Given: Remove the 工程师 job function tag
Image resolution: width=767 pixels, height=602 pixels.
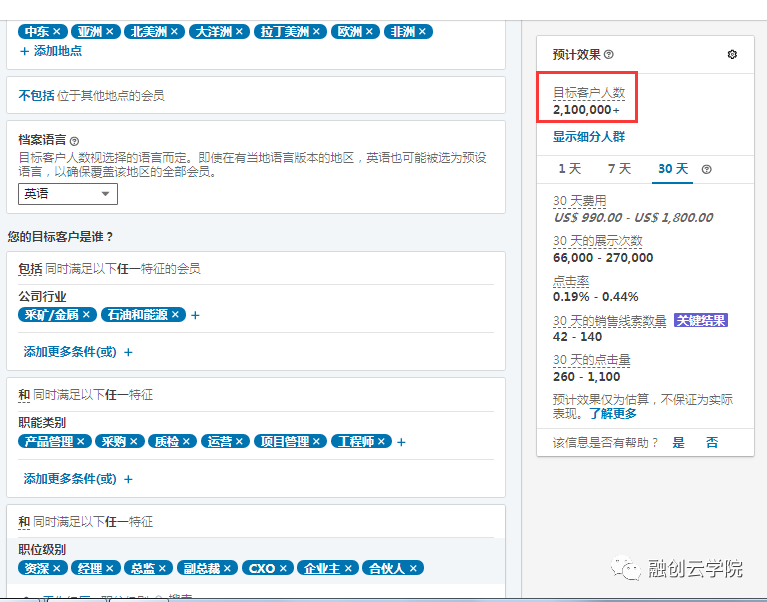Looking at the screenshot, I should 381,442.
